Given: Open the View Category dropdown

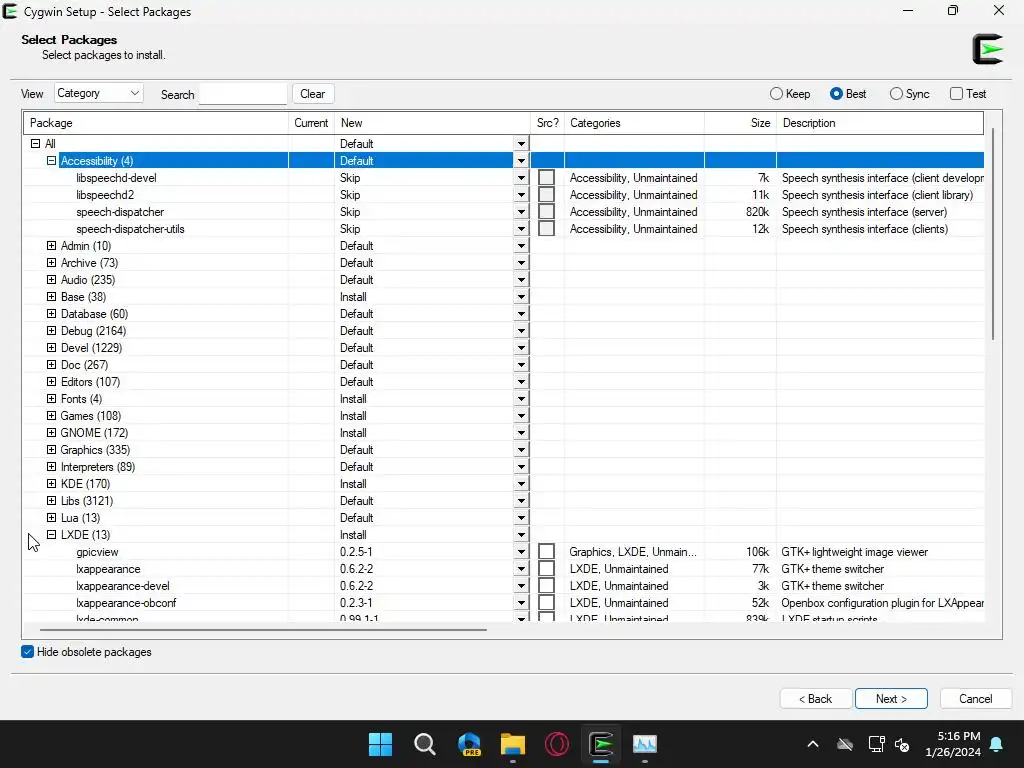Looking at the screenshot, I should pyautogui.click(x=99, y=93).
